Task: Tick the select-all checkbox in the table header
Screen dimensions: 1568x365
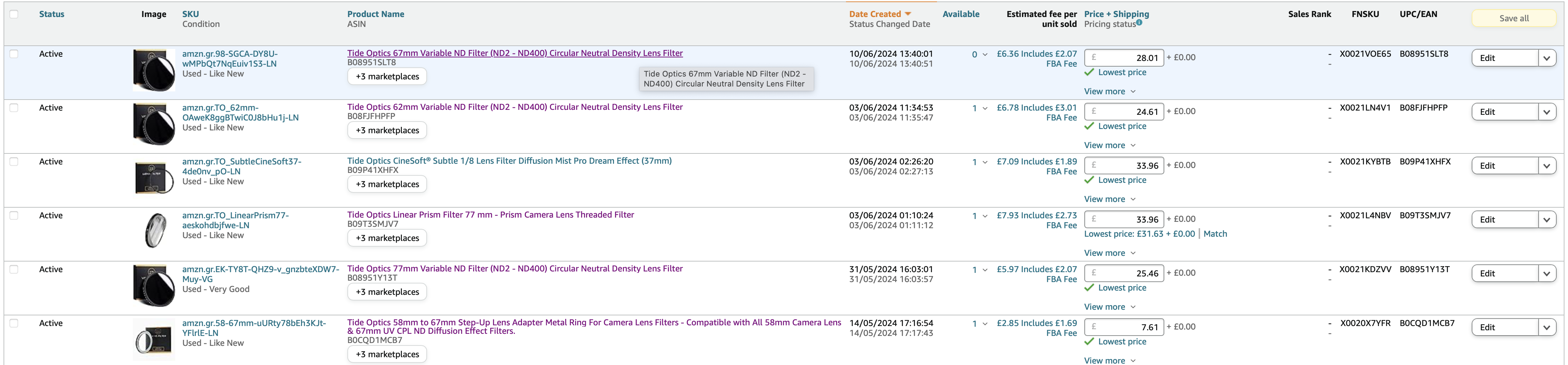Action: point(14,14)
